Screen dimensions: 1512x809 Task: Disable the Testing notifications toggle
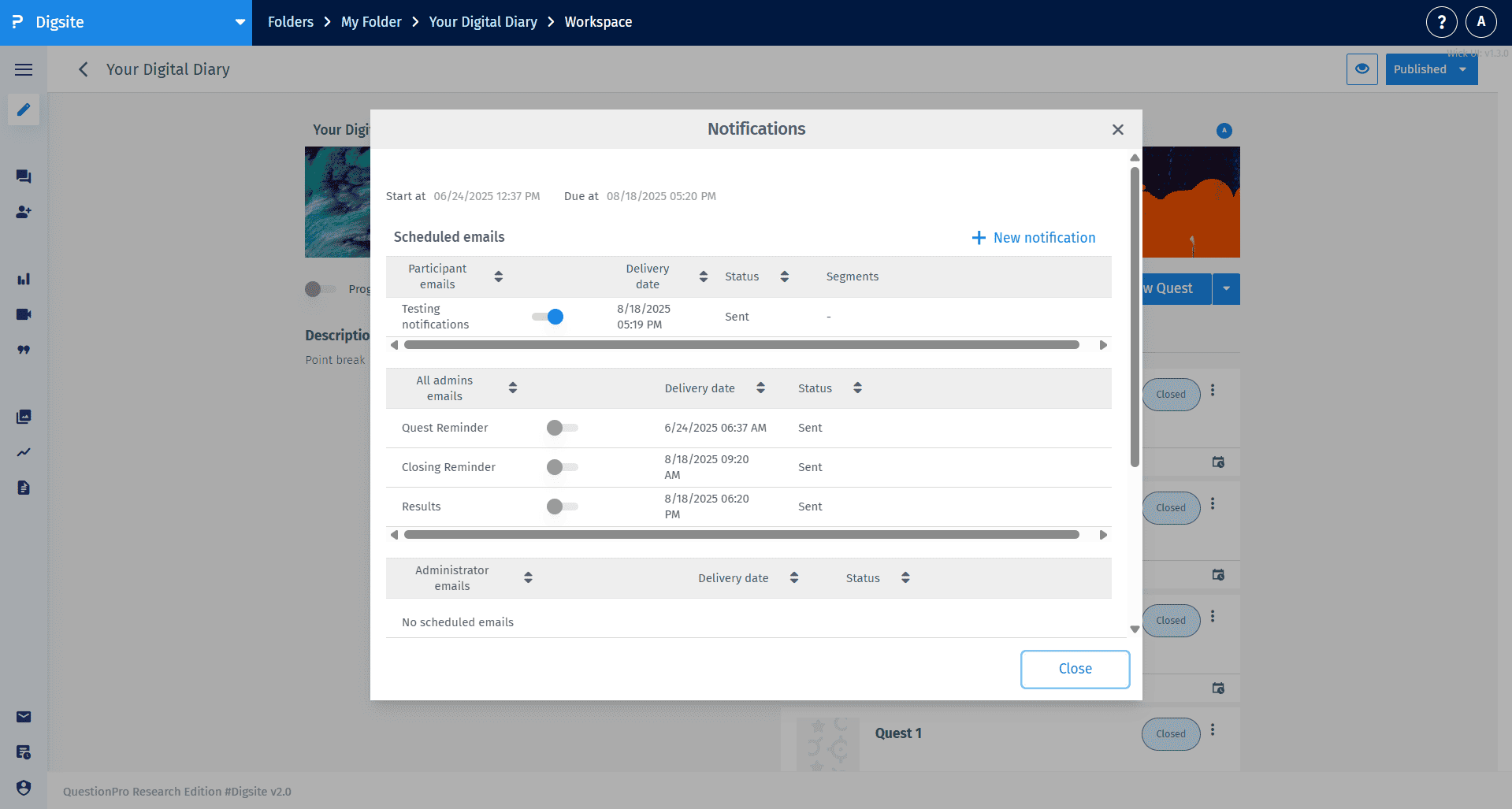548,317
